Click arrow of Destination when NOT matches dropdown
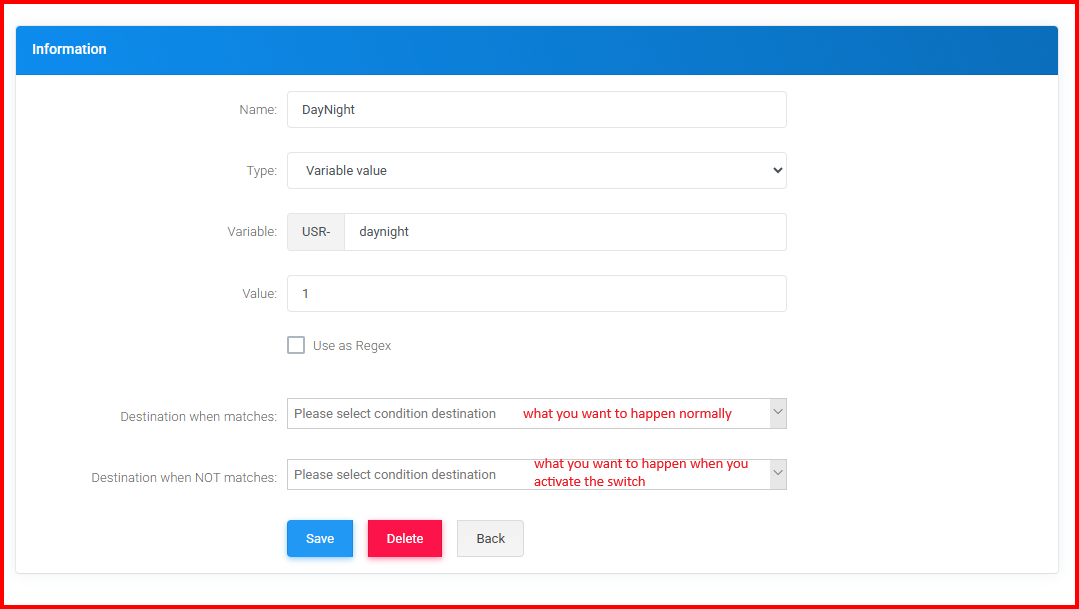Image resolution: width=1079 pixels, height=609 pixels. coord(778,475)
